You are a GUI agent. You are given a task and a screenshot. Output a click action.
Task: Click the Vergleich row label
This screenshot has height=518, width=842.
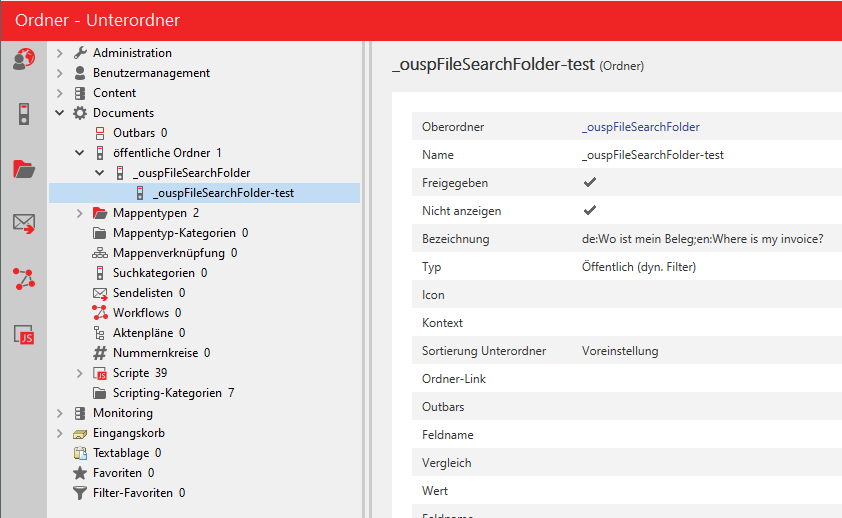(447, 463)
